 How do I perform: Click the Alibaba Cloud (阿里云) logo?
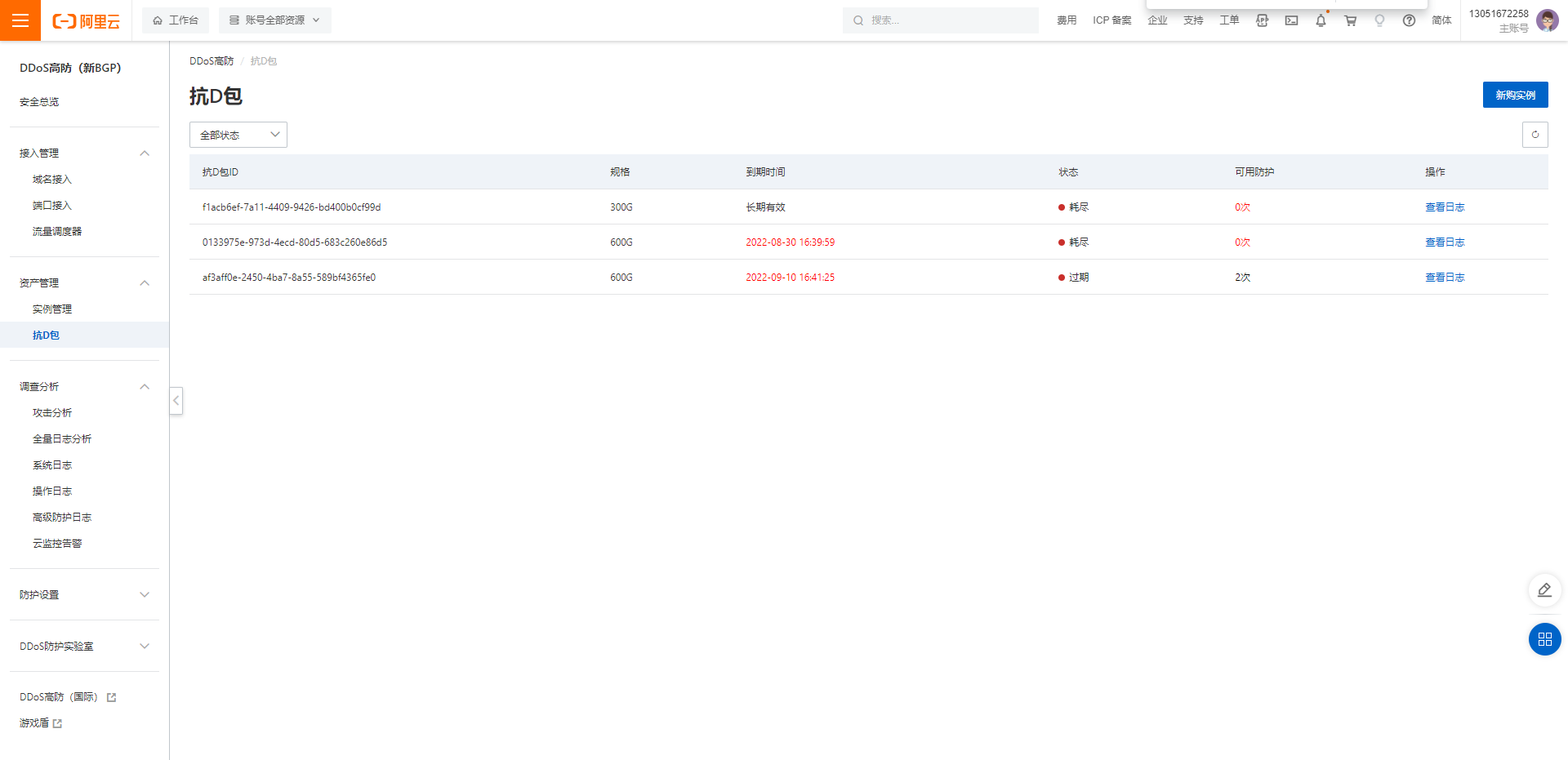click(86, 21)
